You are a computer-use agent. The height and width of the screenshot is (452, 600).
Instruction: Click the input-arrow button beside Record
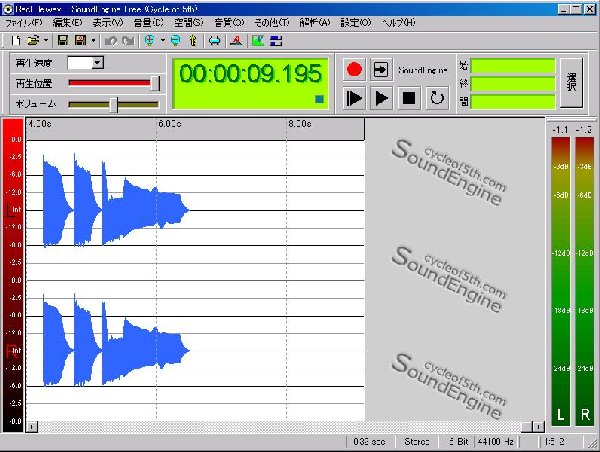pos(381,69)
